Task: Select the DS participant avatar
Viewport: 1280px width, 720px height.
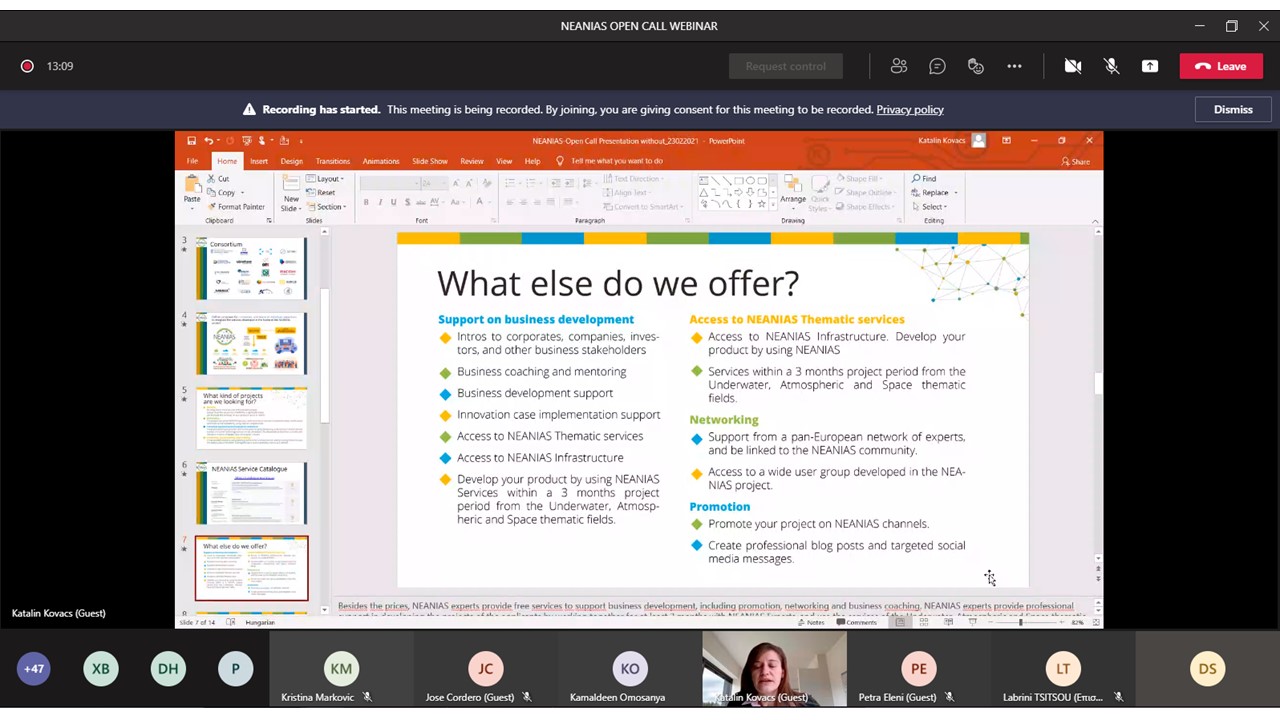Action: [x=1208, y=669]
